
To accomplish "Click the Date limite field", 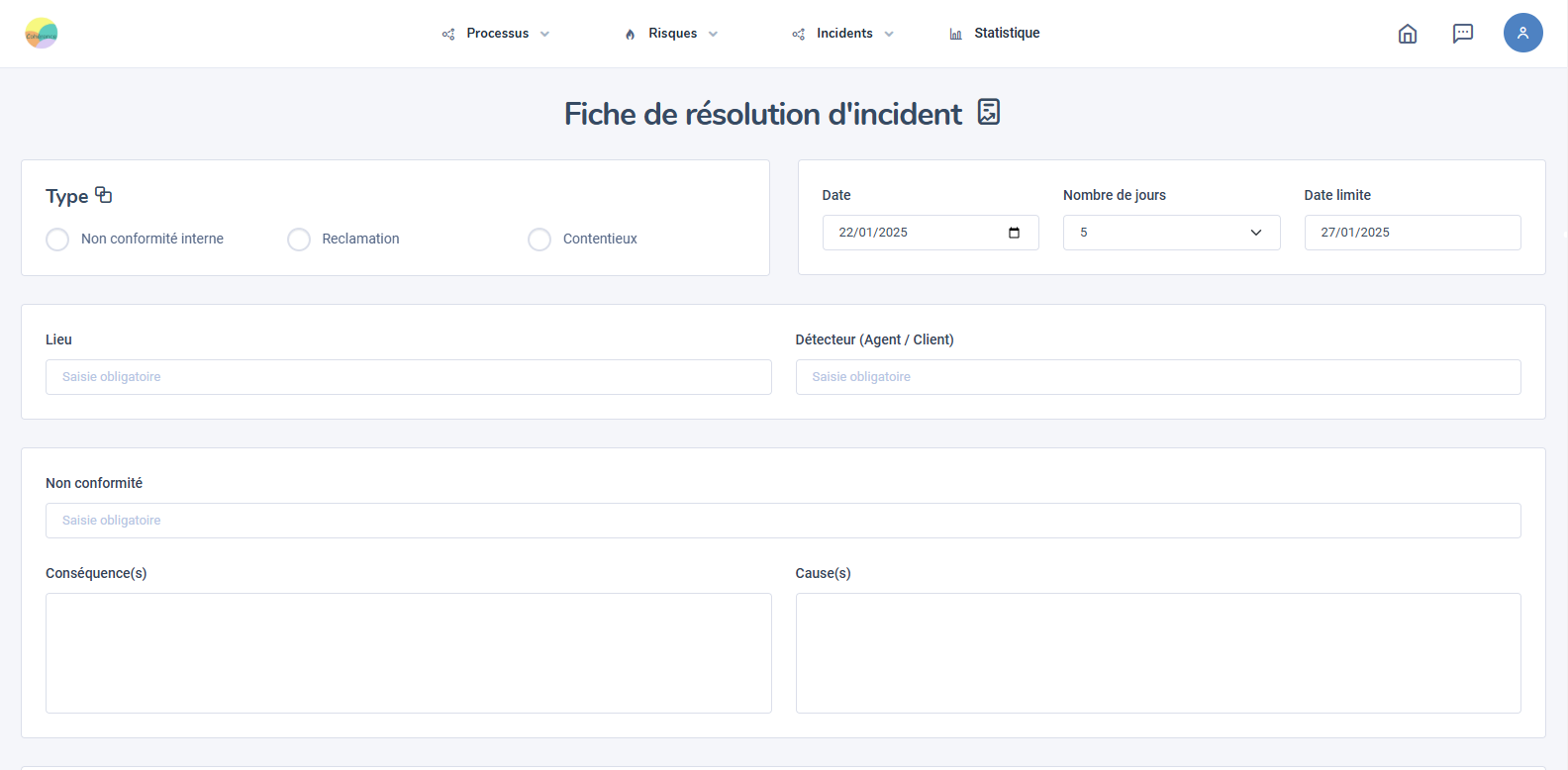I will (x=1412, y=233).
